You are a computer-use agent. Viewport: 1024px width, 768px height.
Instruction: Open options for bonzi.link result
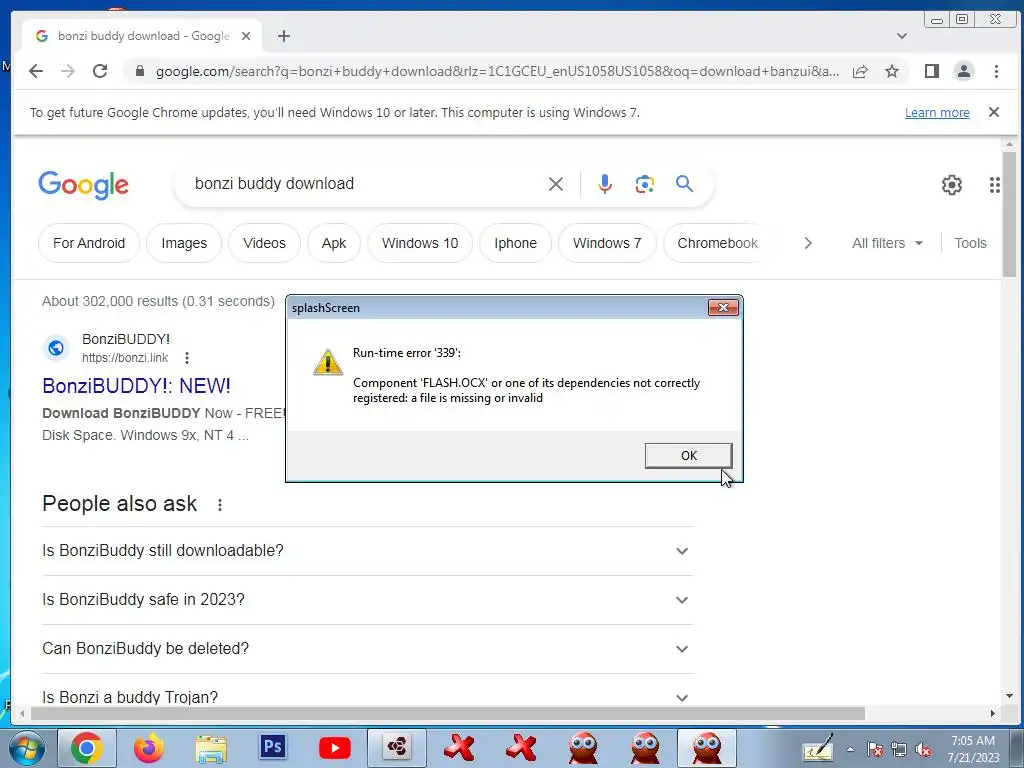click(x=187, y=358)
